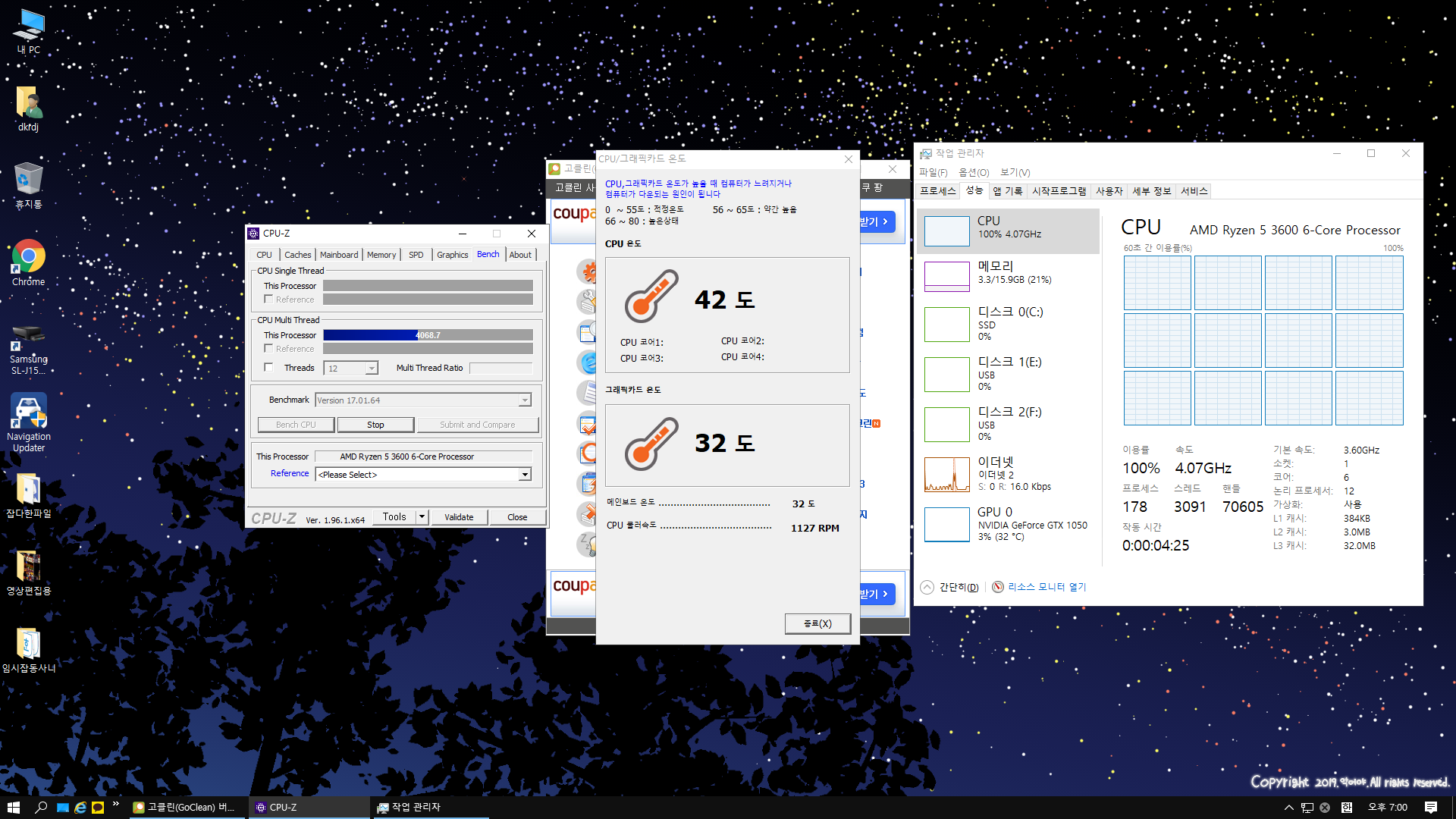1456x819 pixels.
Task: Open the 내 PC desktop icon
Action: point(29,32)
